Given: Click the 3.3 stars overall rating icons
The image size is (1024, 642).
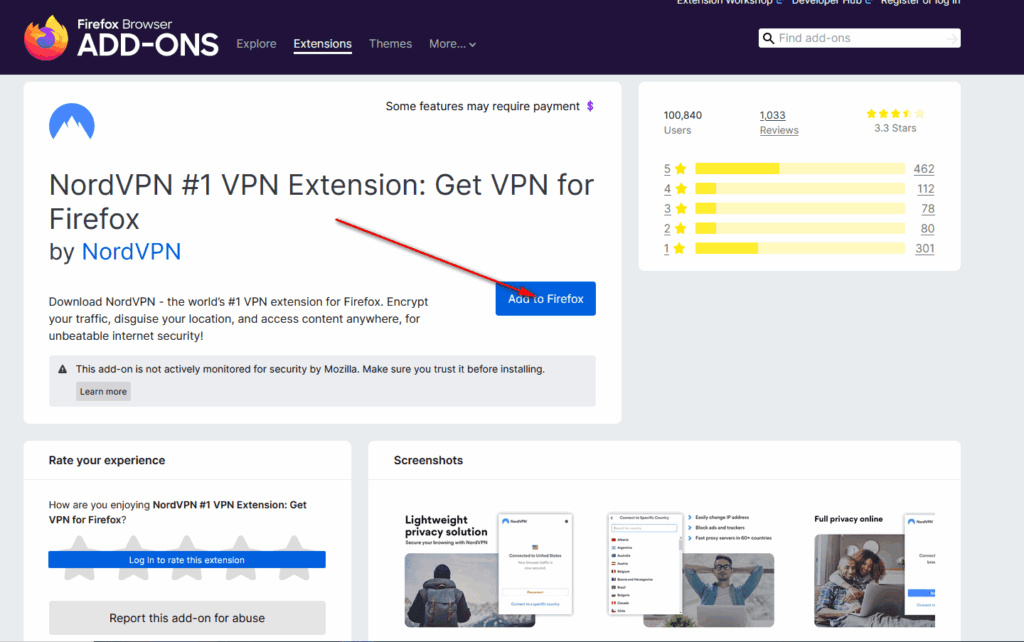Looking at the screenshot, I should tap(895, 114).
